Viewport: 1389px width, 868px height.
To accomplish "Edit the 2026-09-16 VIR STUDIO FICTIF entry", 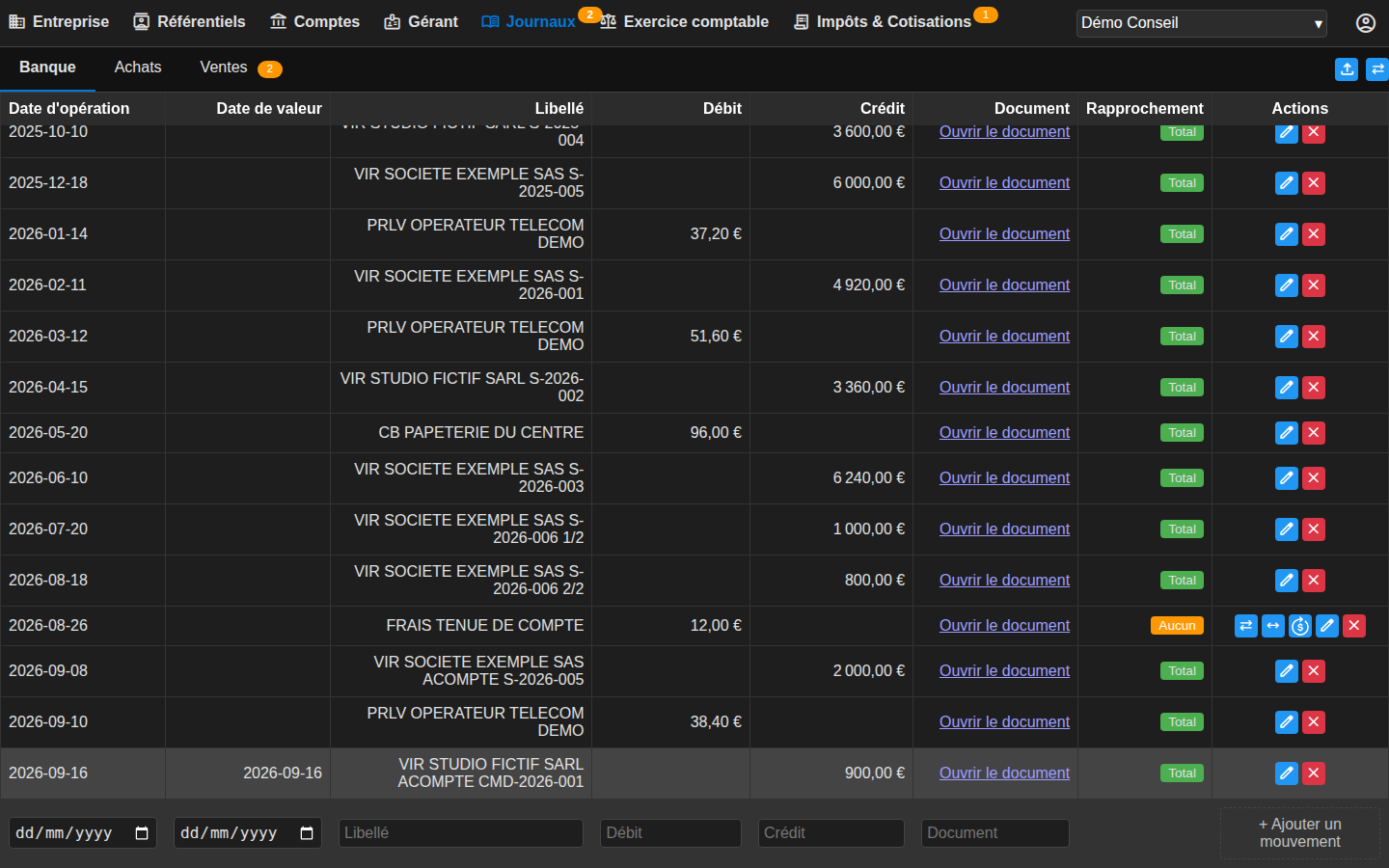I will click(1287, 773).
